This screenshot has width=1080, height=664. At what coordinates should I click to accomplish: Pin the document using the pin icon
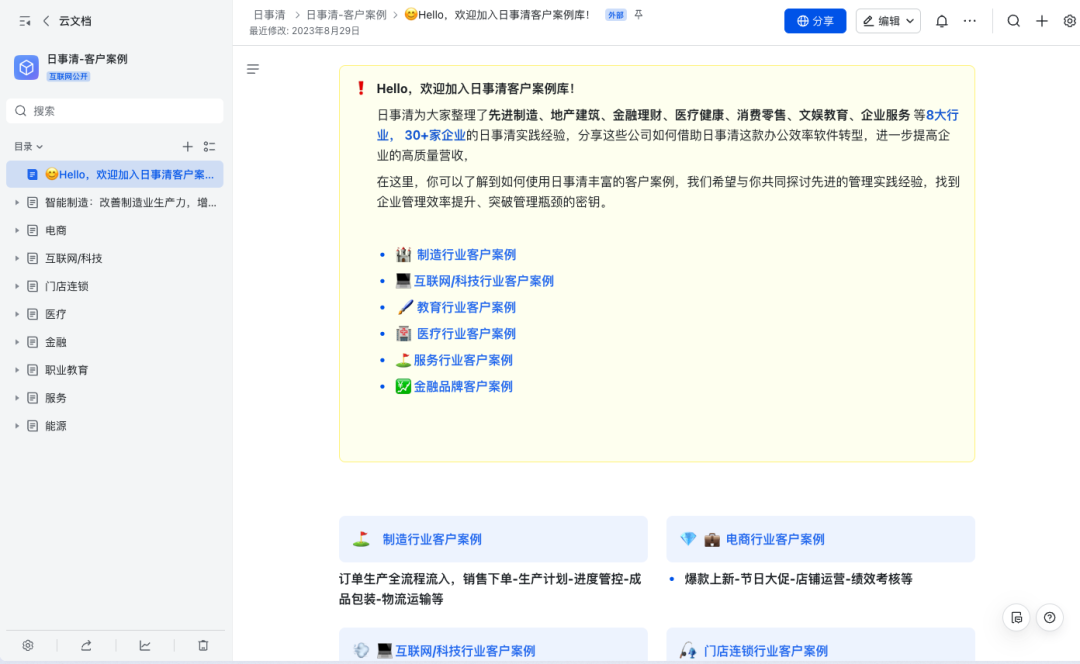[638, 15]
